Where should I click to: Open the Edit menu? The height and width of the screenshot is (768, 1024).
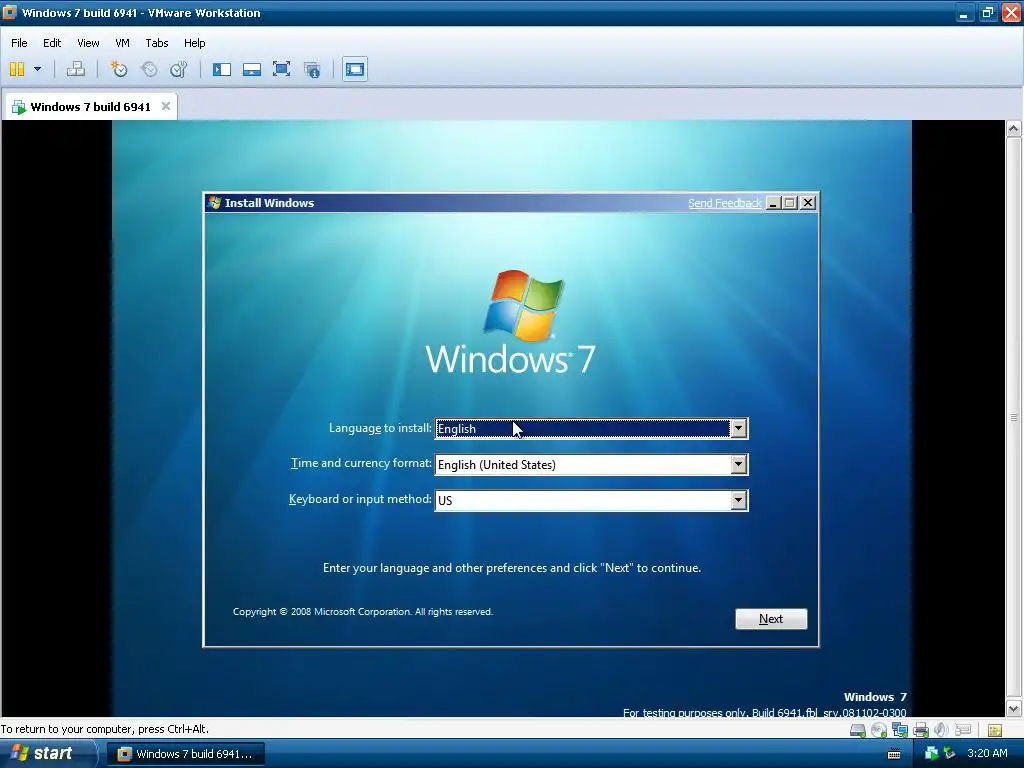(52, 43)
